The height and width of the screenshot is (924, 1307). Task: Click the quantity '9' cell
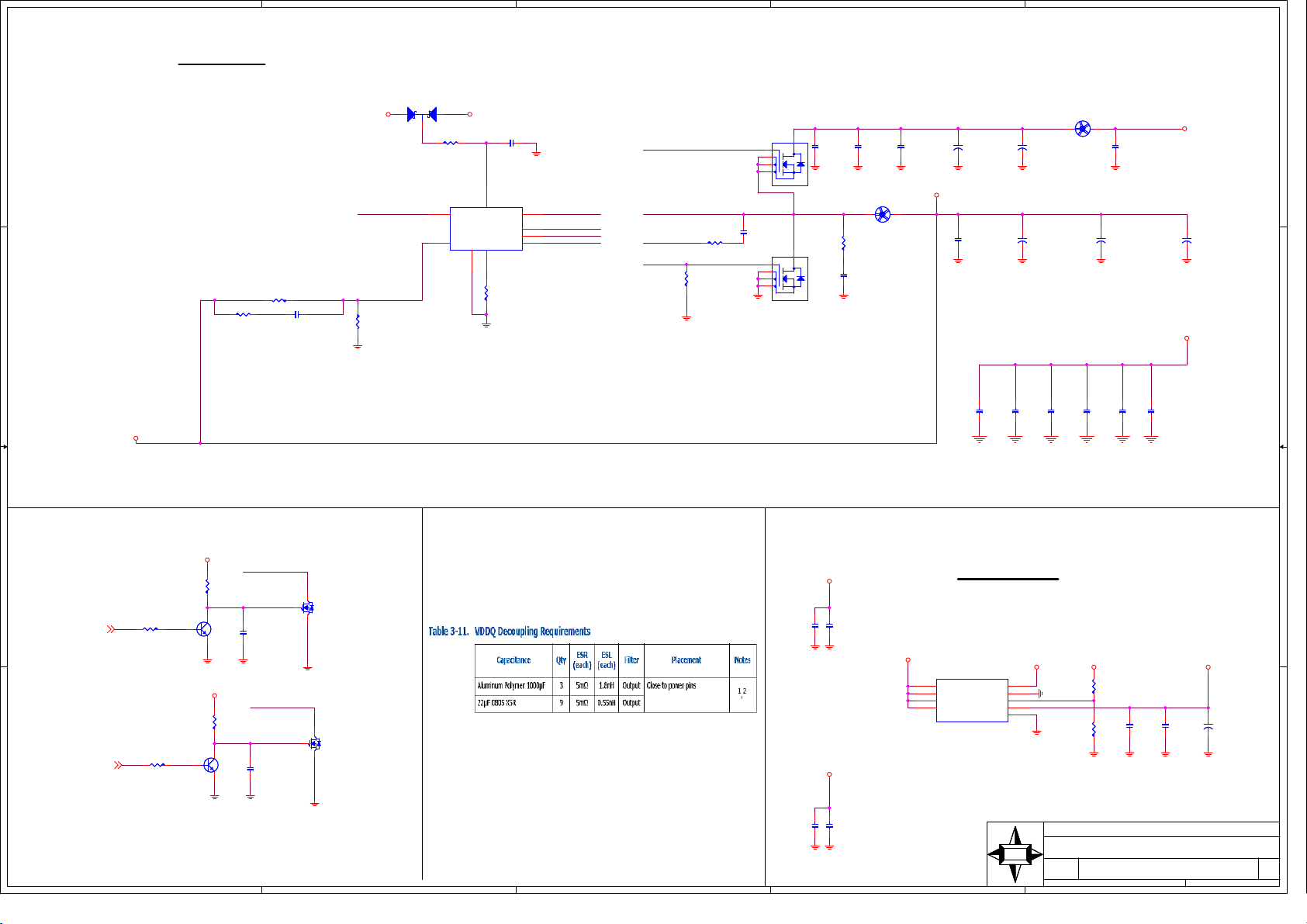coord(561,703)
